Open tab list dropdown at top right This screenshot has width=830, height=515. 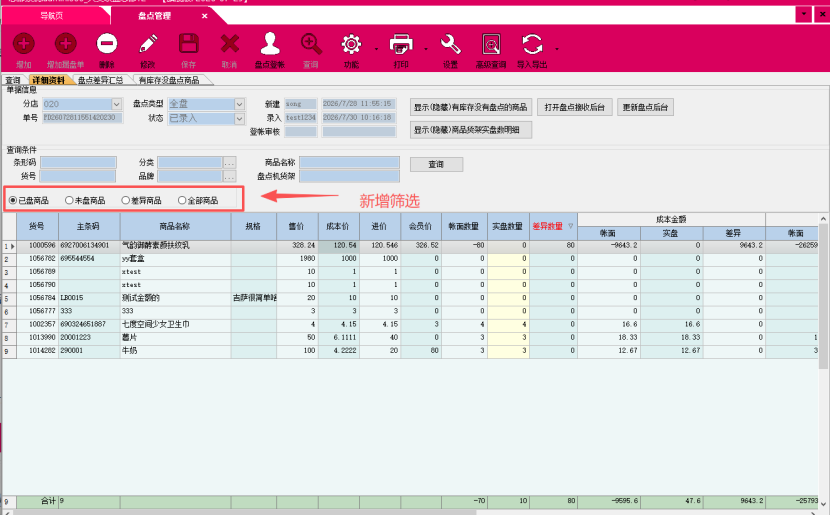pyautogui.click(x=804, y=14)
